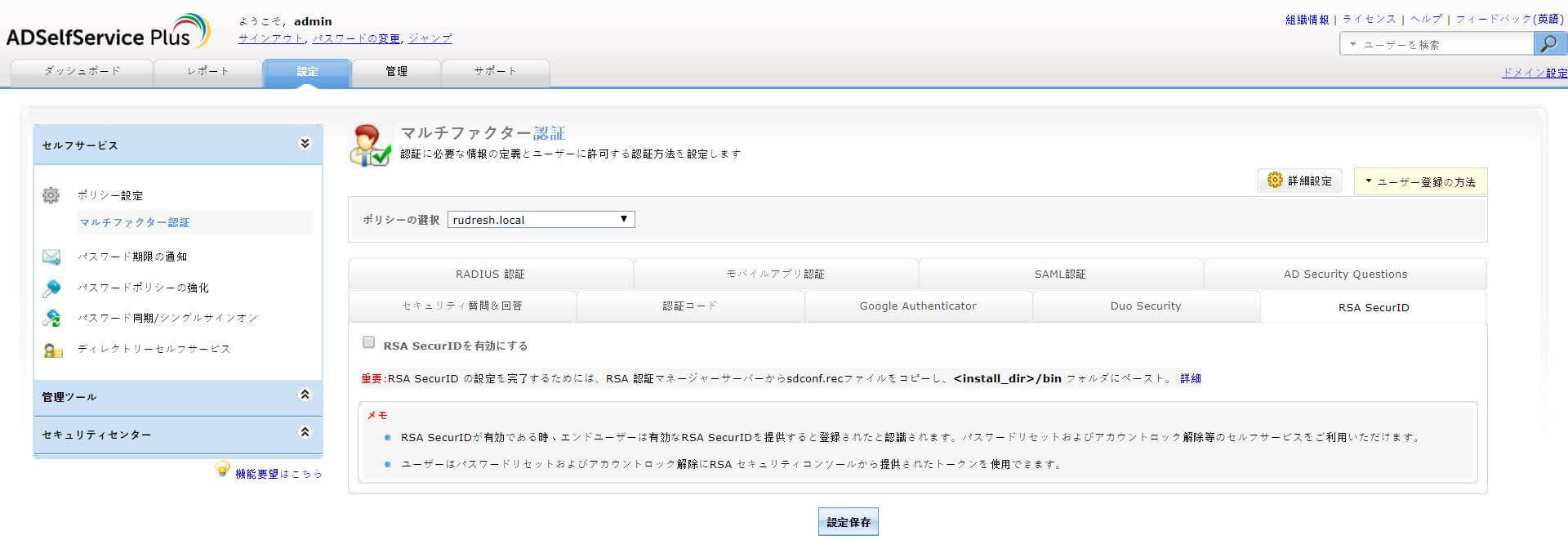Click the gear icon in 詳細設定 button
1568x558 pixels.
coord(1275,180)
